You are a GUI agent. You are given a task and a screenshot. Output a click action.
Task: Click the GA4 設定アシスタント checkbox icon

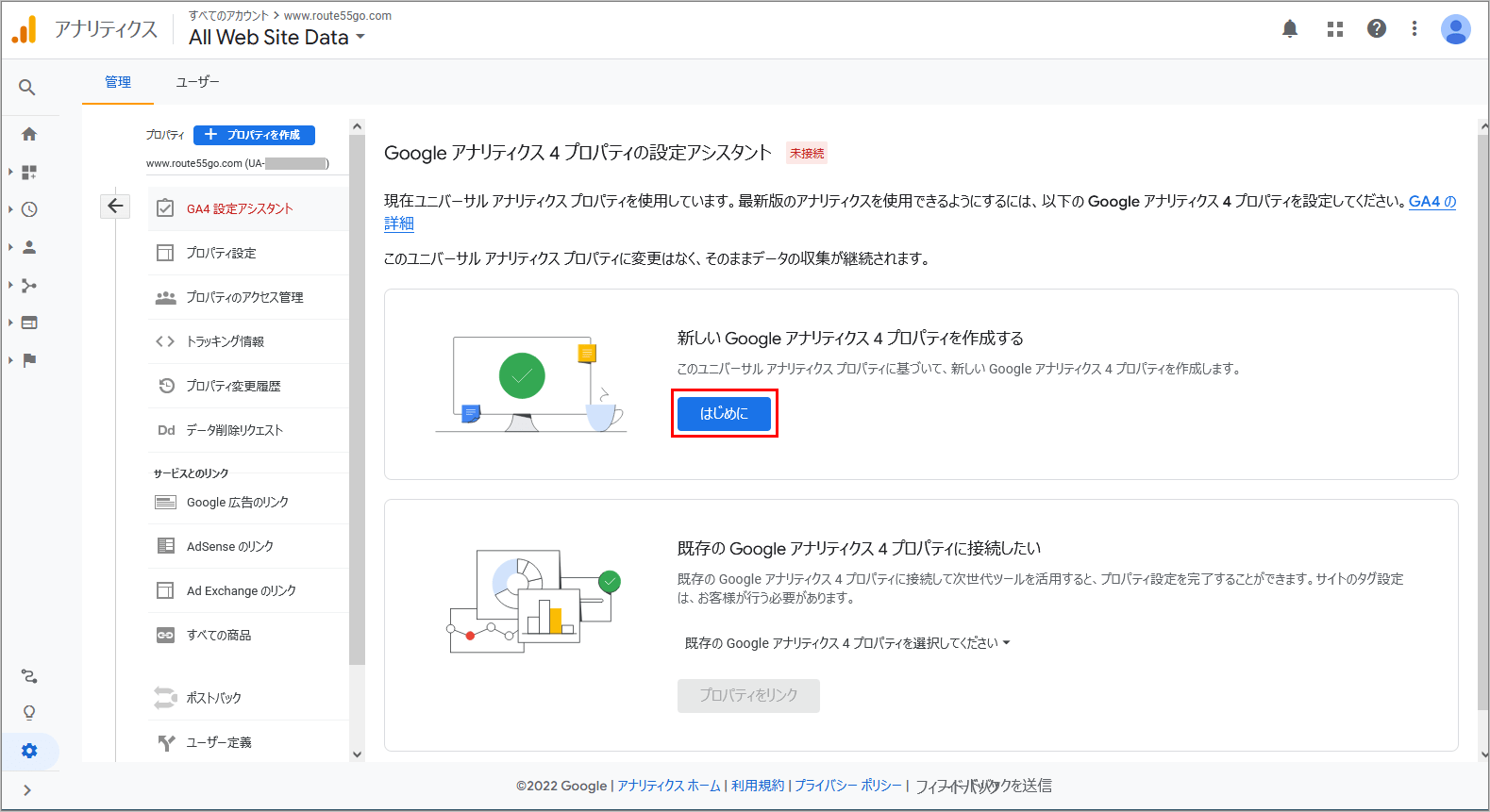tap(165, 208)
